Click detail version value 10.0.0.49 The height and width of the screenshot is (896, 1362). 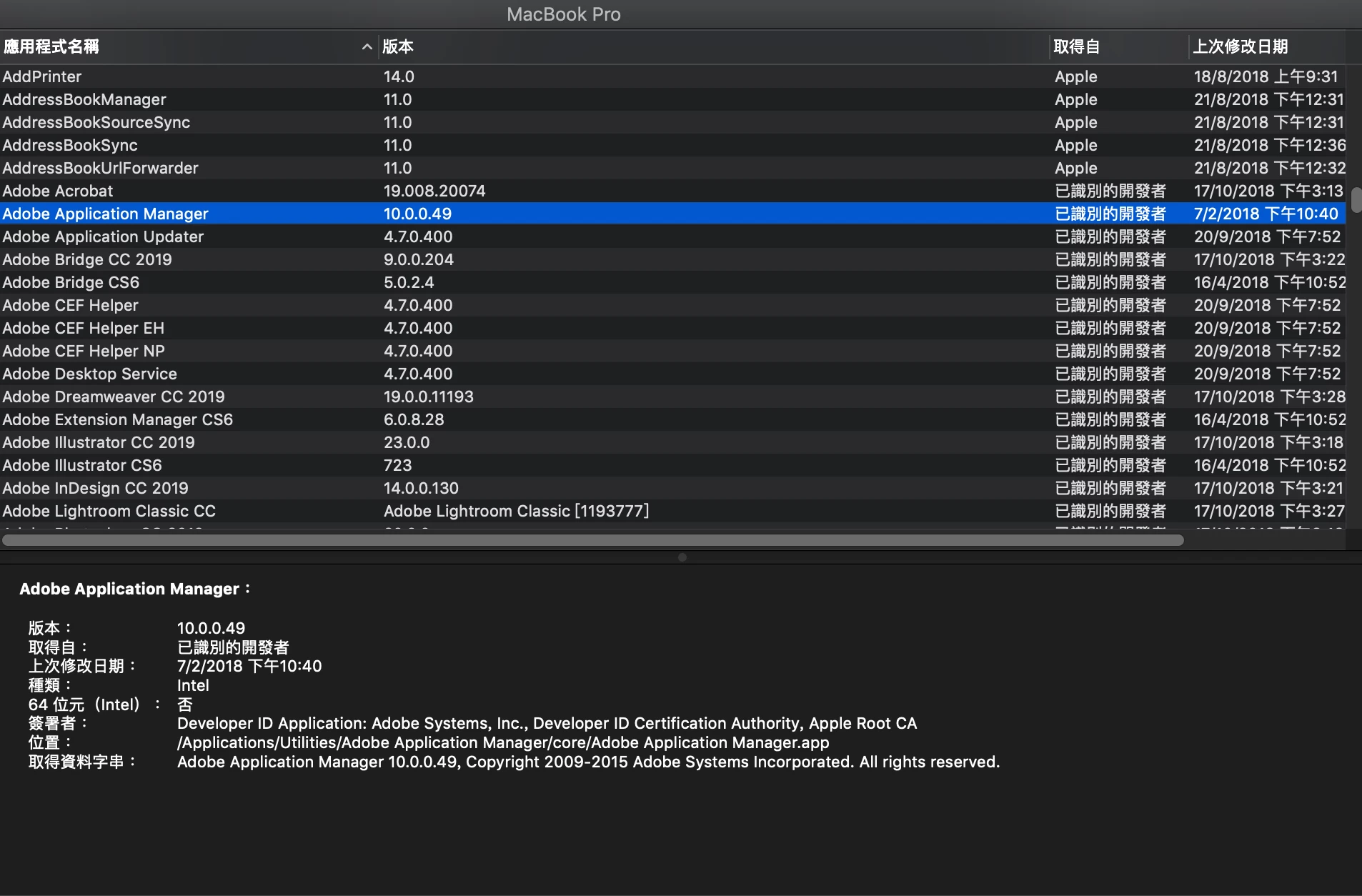click(x=211, y=628)
